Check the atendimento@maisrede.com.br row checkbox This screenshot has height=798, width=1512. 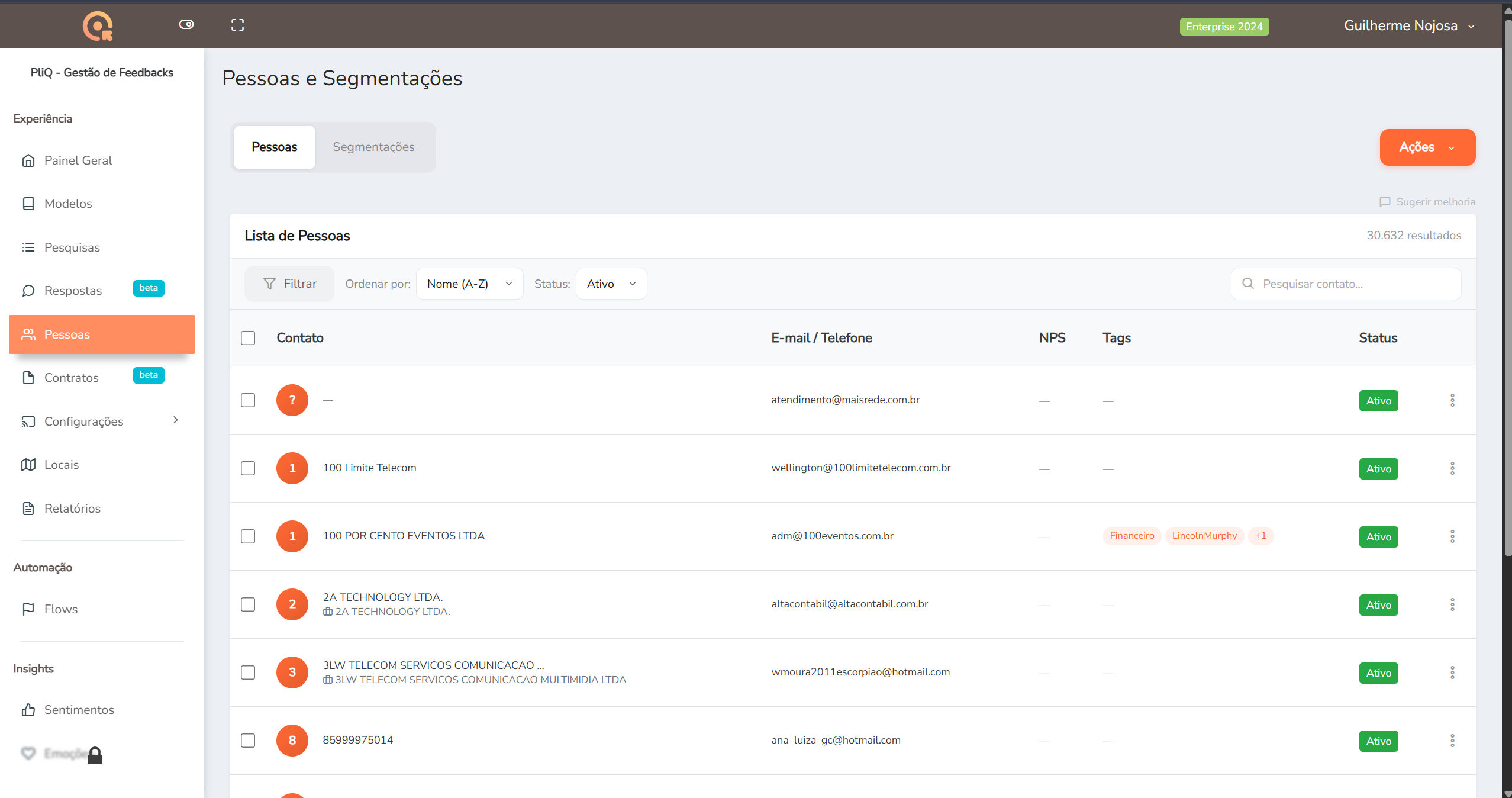tap(248, 400)
